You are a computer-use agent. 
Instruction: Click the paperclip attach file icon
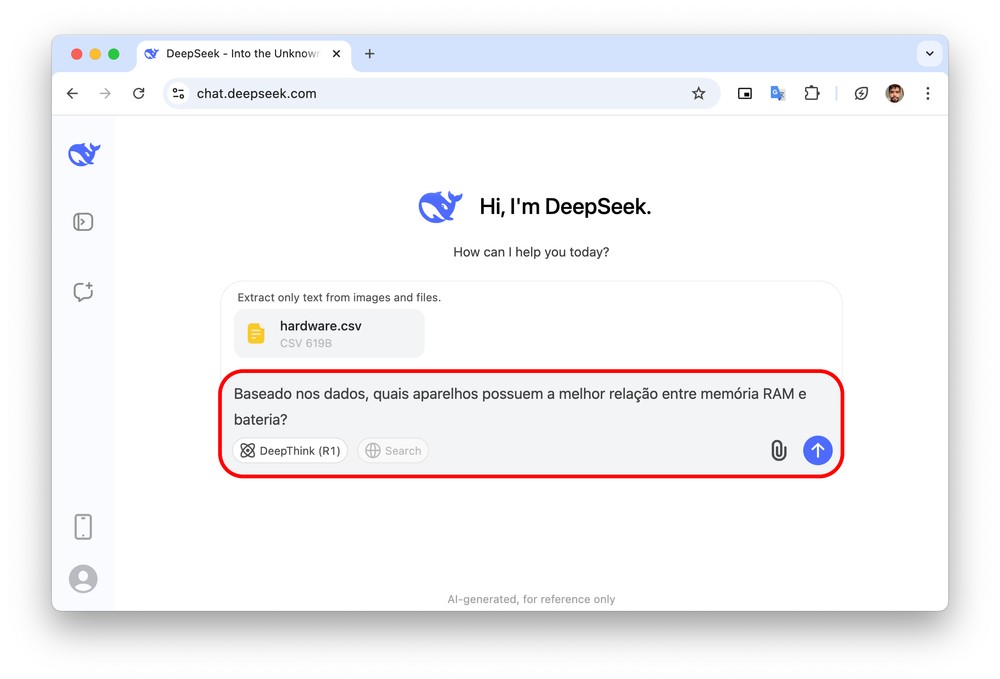point(778,451)
